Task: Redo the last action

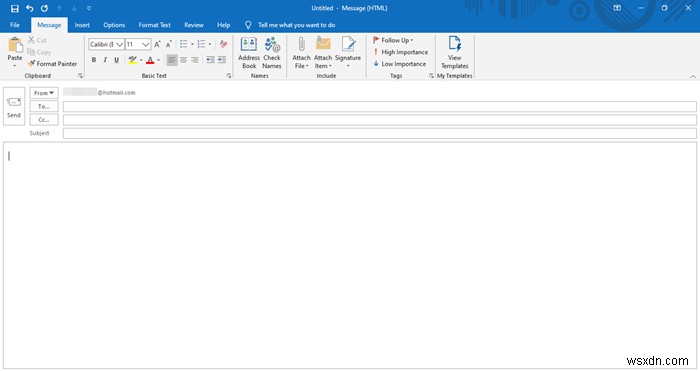Action: [44, 8]
